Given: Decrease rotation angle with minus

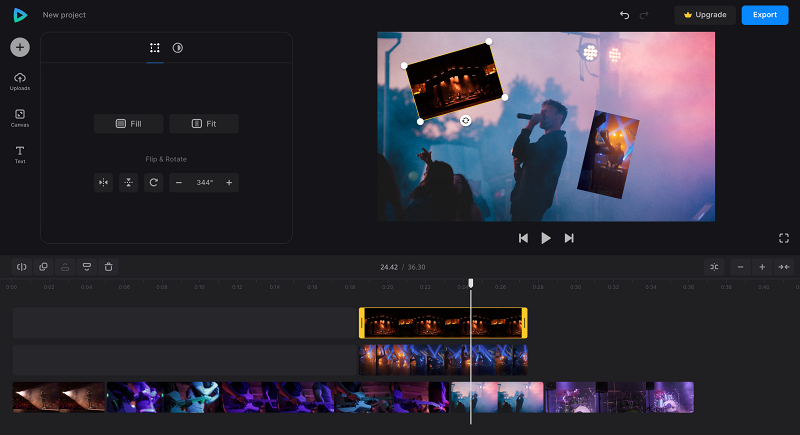Looking at the screenshot, I should pyautogui.click(x=179, y=183).
